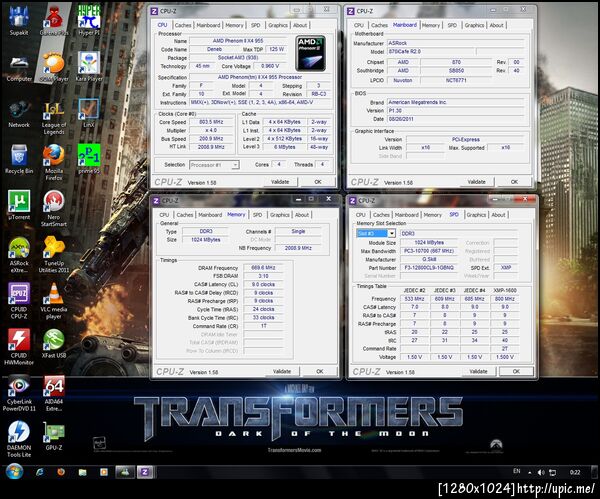Select About tab in Mainboard window
The height and width of the screenshot is (499, 600).
(497, 25)
